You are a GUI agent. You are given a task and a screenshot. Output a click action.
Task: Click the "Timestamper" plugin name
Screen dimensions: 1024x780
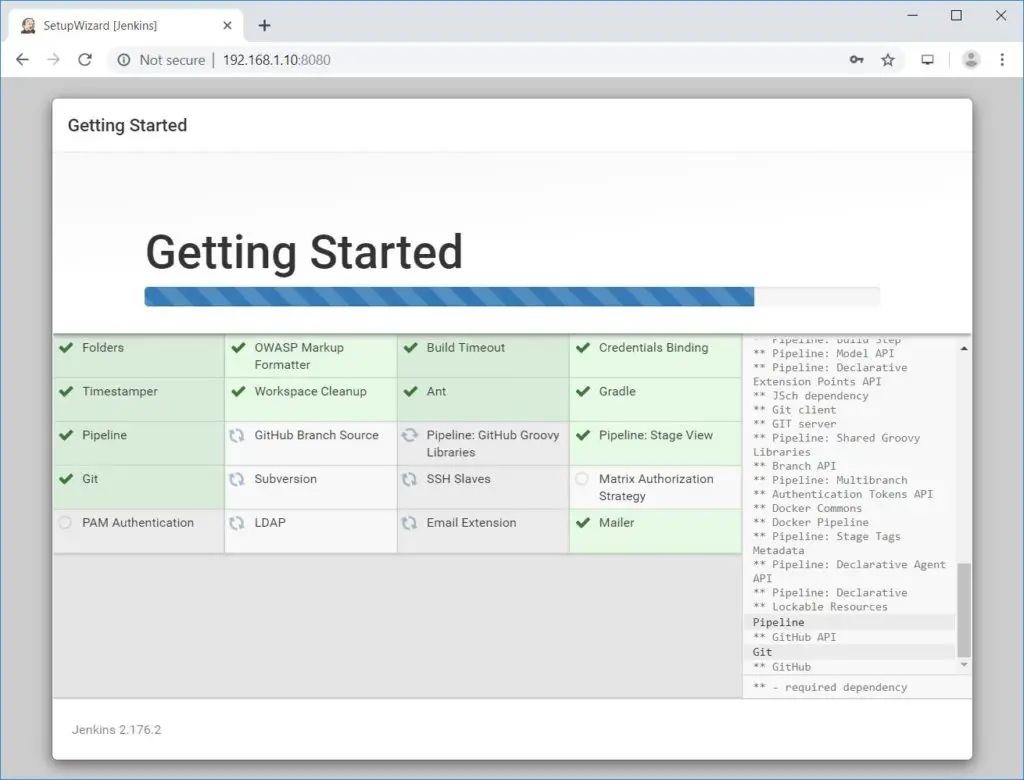[x=120, y=391]
